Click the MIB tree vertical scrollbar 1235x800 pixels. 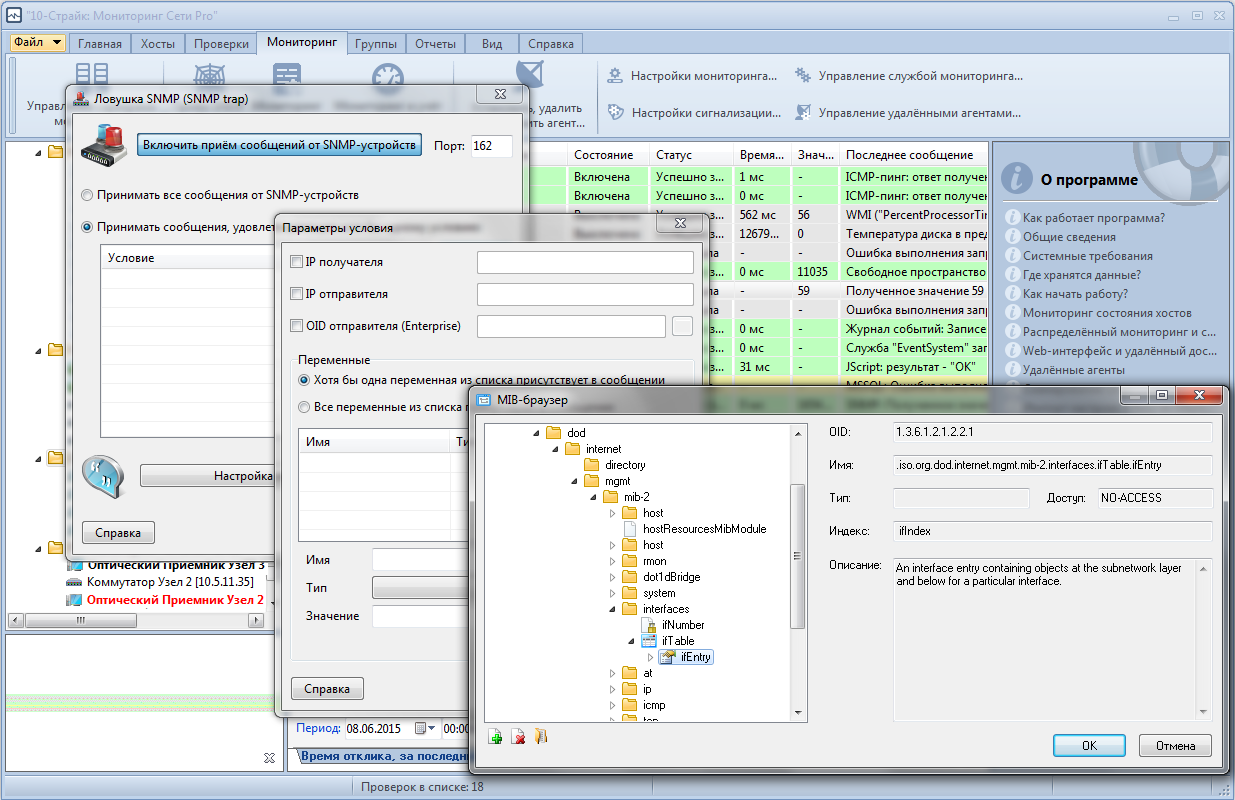(797, 571)
